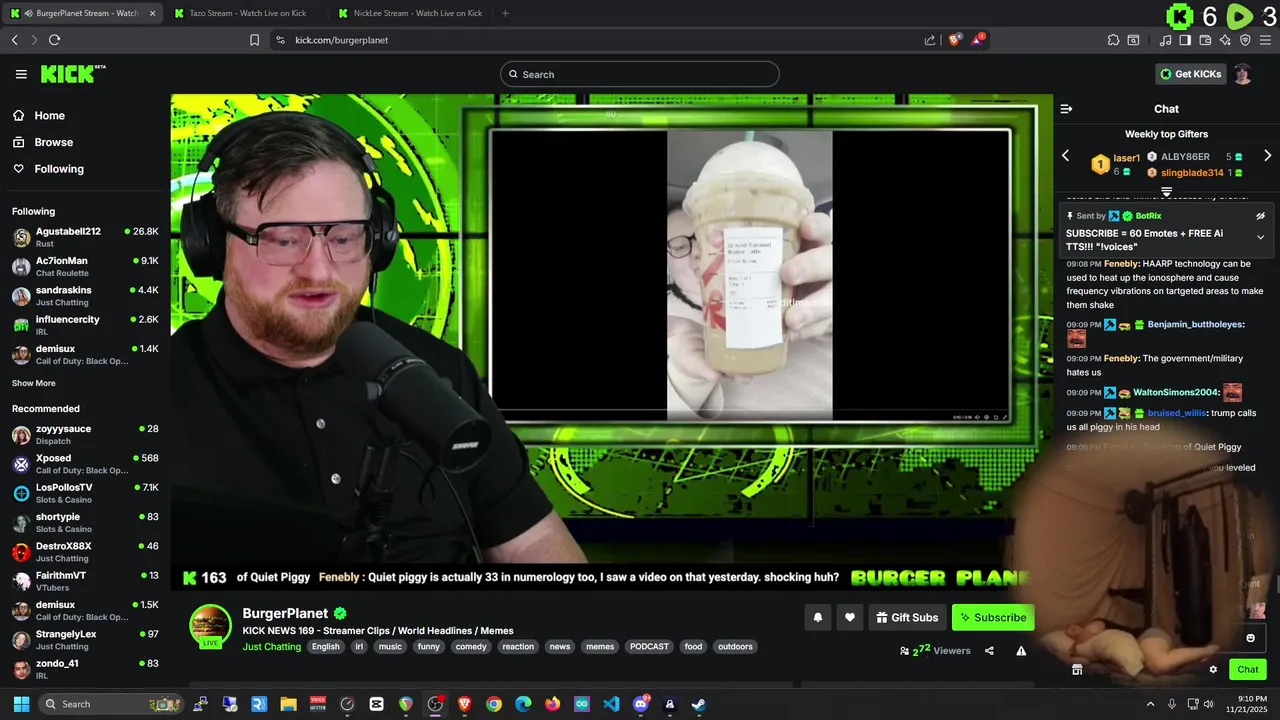
Task: Click the Get KICKs button
Action: [1190, 74]
